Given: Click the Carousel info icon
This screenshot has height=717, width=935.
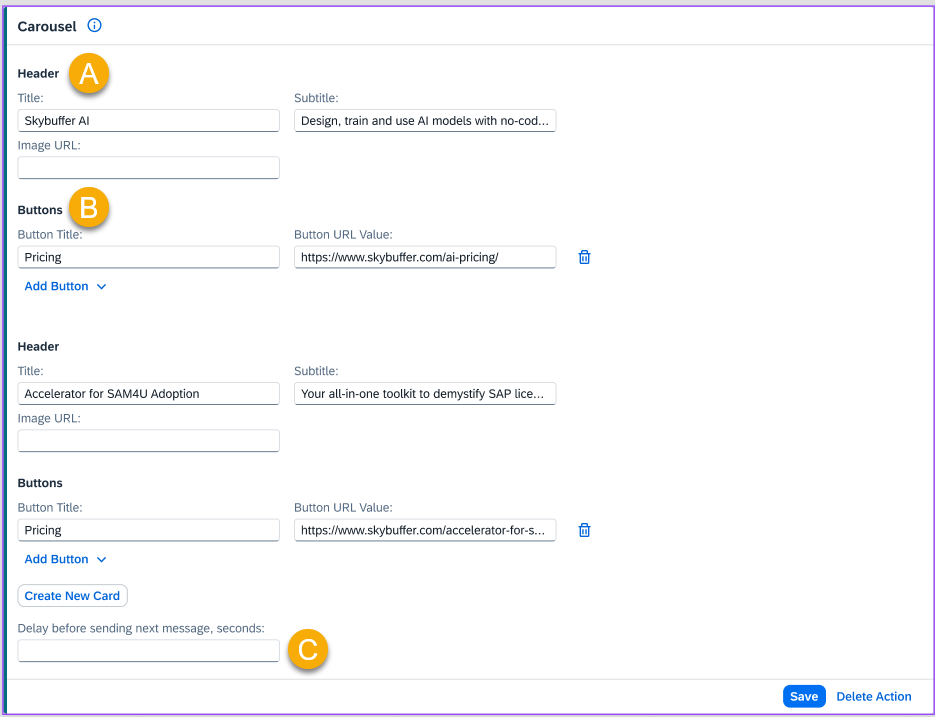Looking at the screenshot, I should [x=95, y=26].
